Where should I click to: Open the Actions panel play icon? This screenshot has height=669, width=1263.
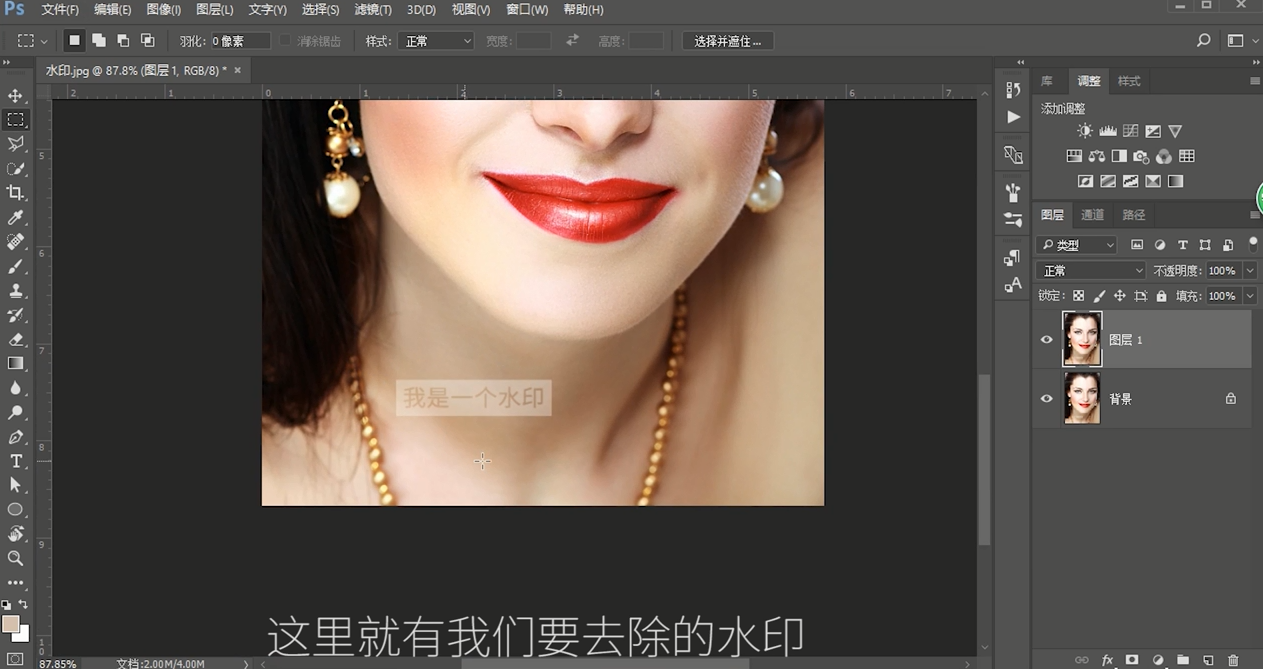[x=1013, y=117]
